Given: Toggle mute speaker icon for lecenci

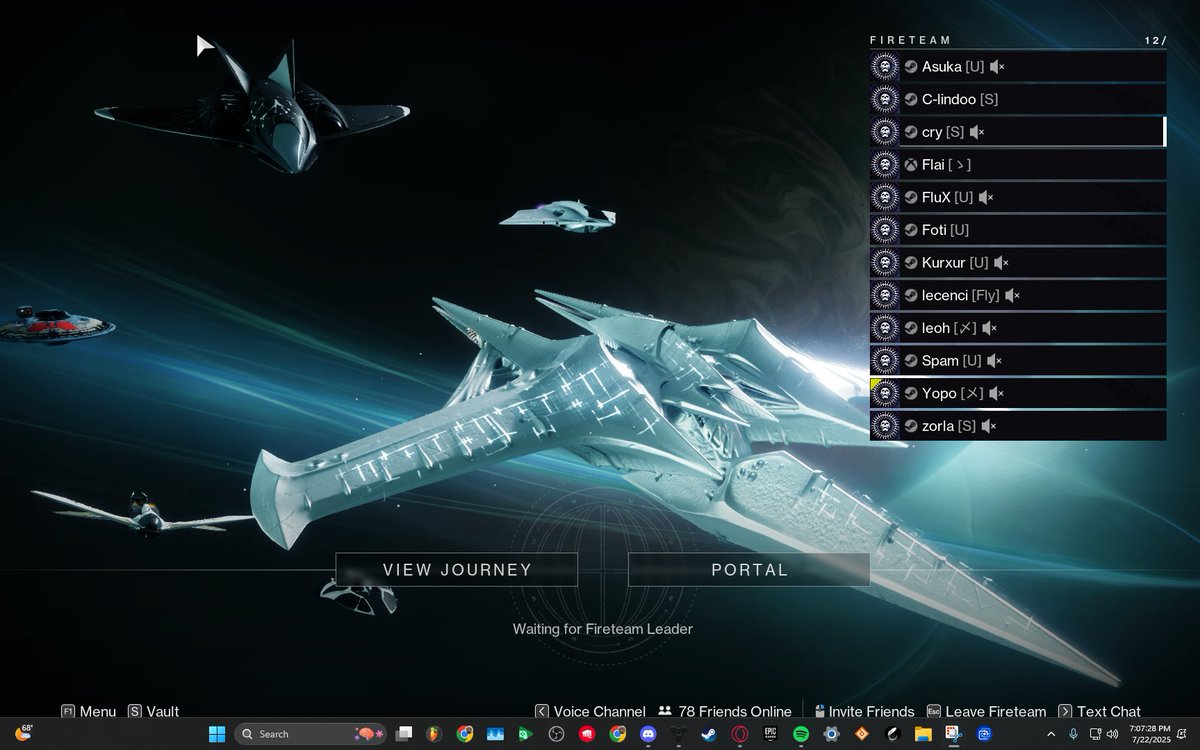Looking at the screenshot, I should point(1012,295).
